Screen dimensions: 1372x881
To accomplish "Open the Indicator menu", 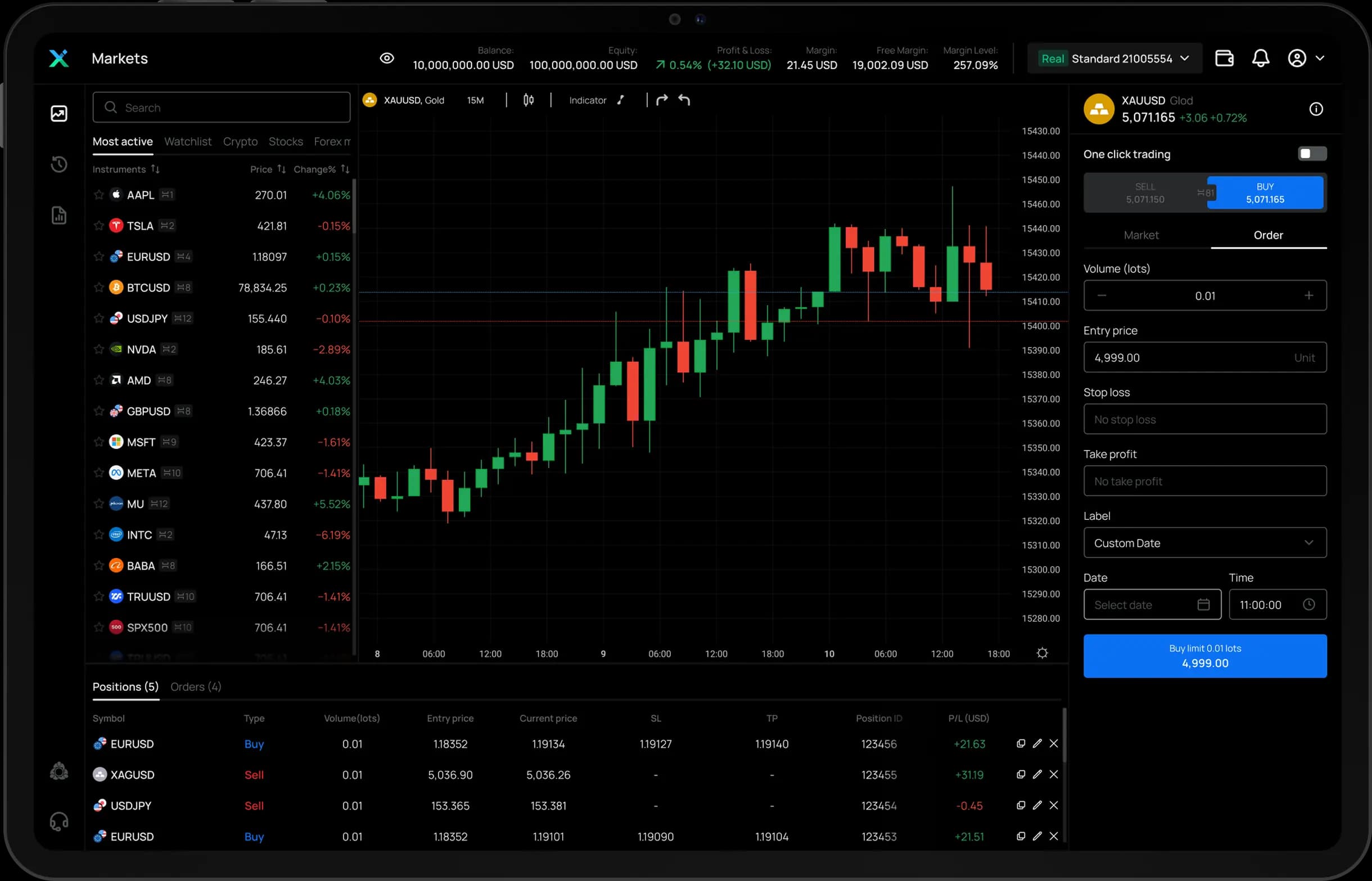I will coord(588,100).
